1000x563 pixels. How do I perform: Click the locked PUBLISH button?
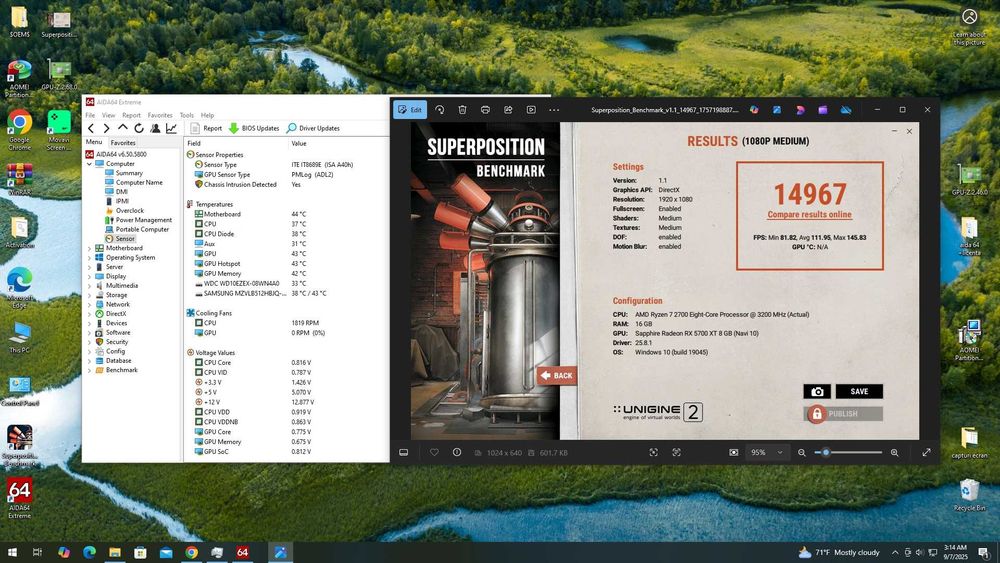tap(843, 414)
